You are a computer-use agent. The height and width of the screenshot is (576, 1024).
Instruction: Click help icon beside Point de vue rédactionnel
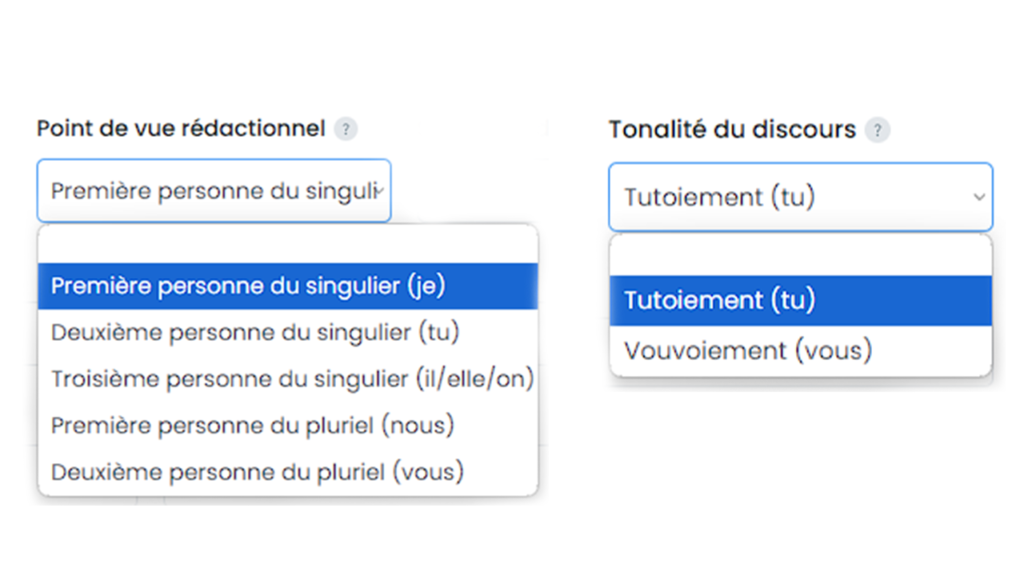point(345,129)
